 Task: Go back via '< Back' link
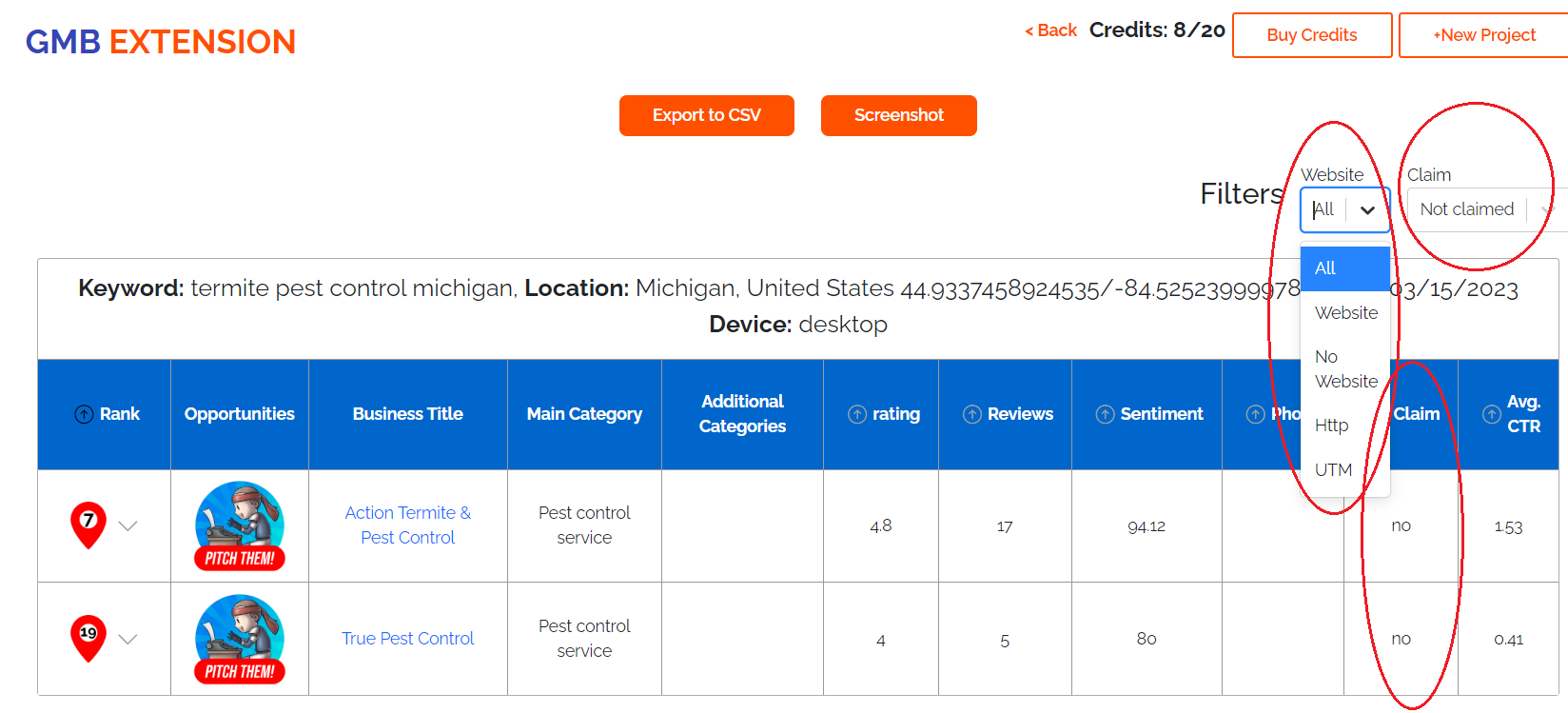tap(1050, 30)
